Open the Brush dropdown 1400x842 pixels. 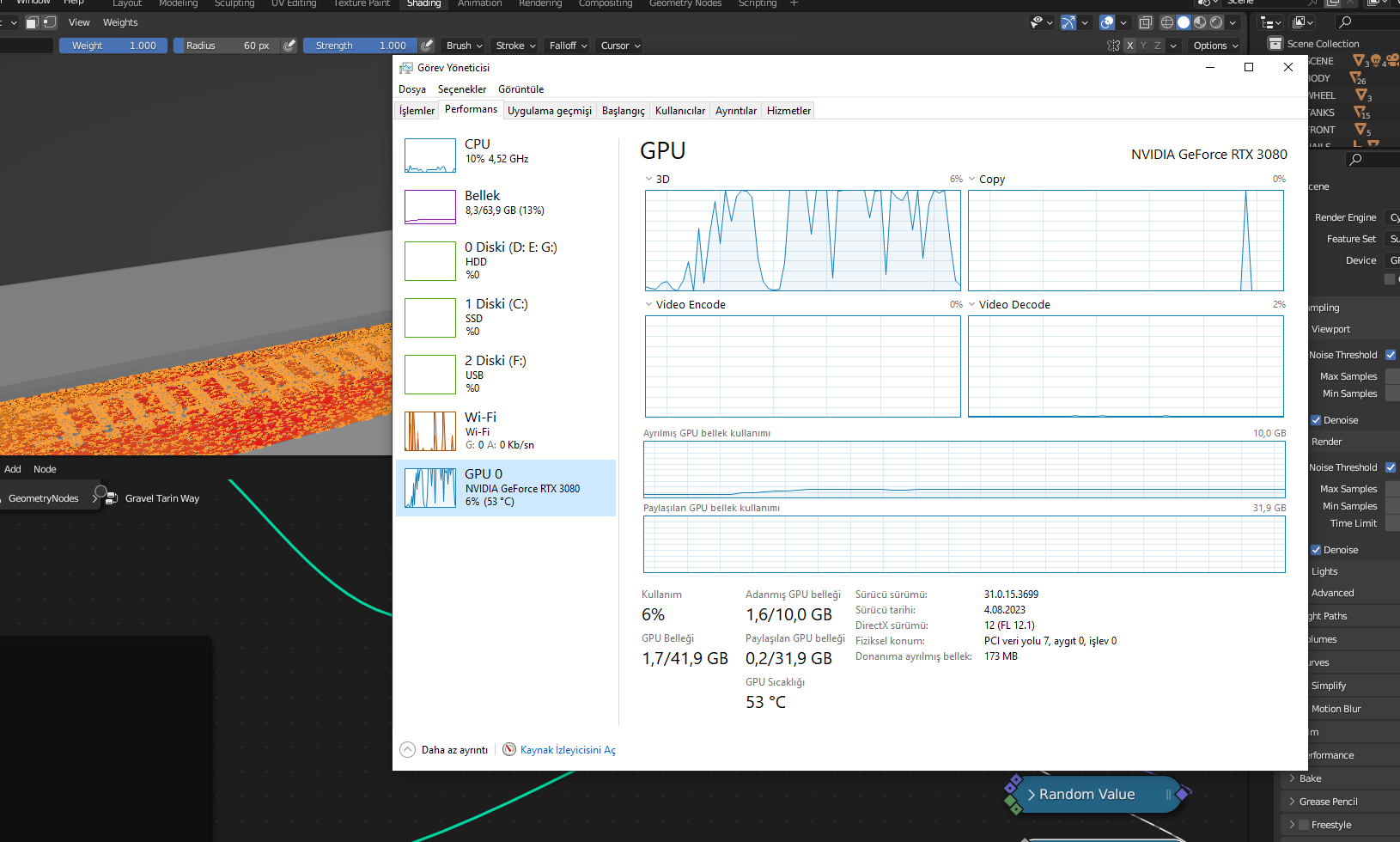point(465,46)
